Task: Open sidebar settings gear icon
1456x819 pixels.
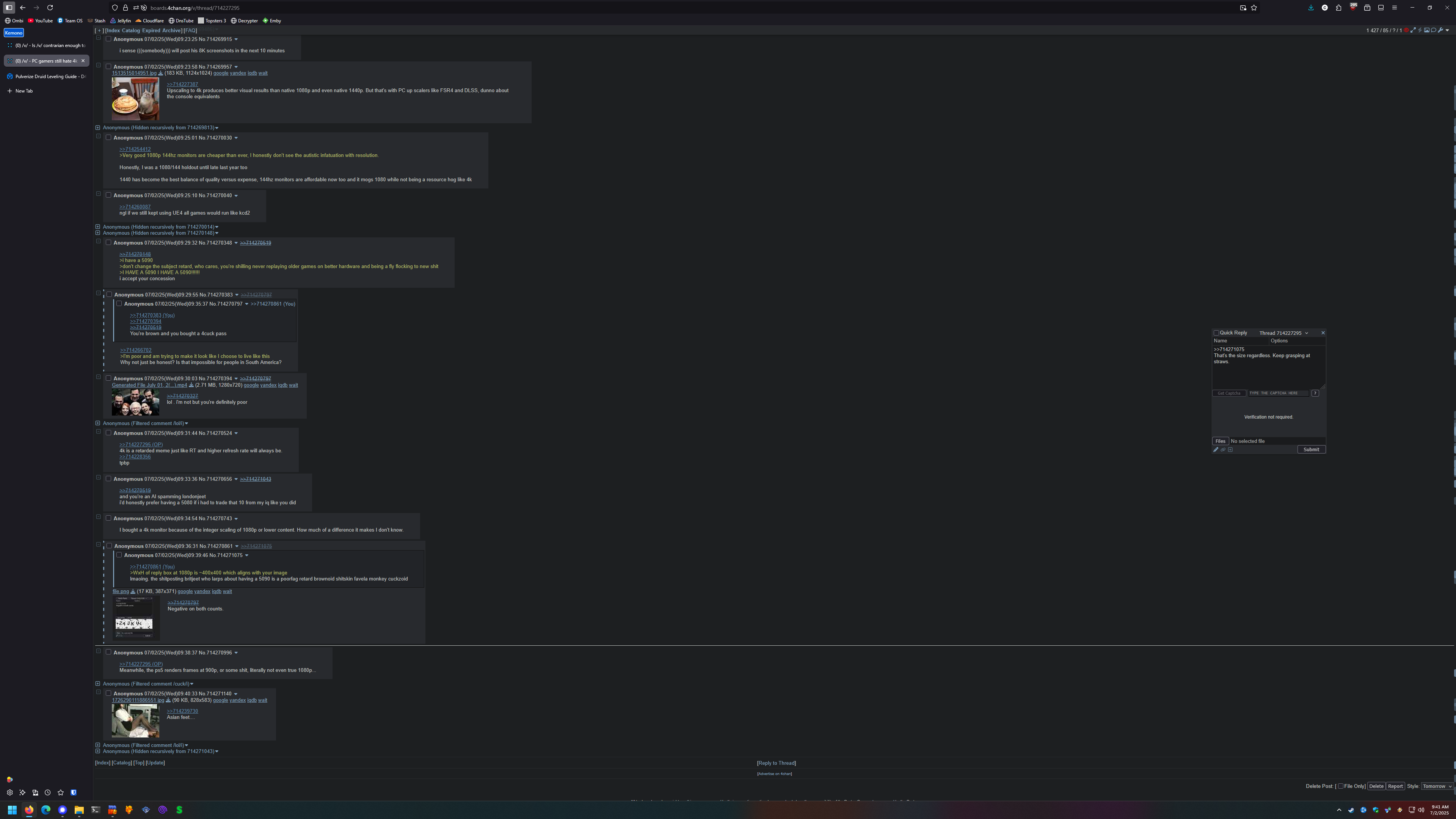Action: point(9,792)
